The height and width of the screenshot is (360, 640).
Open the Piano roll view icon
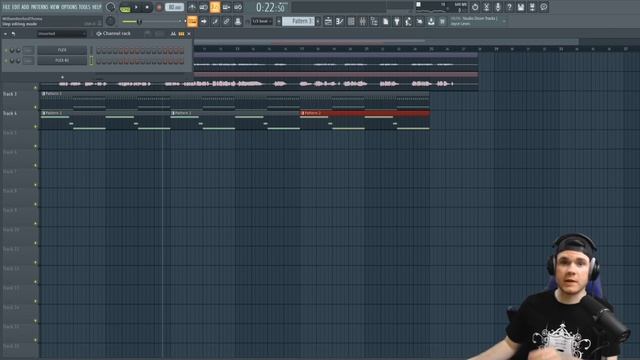coord(340,21)
